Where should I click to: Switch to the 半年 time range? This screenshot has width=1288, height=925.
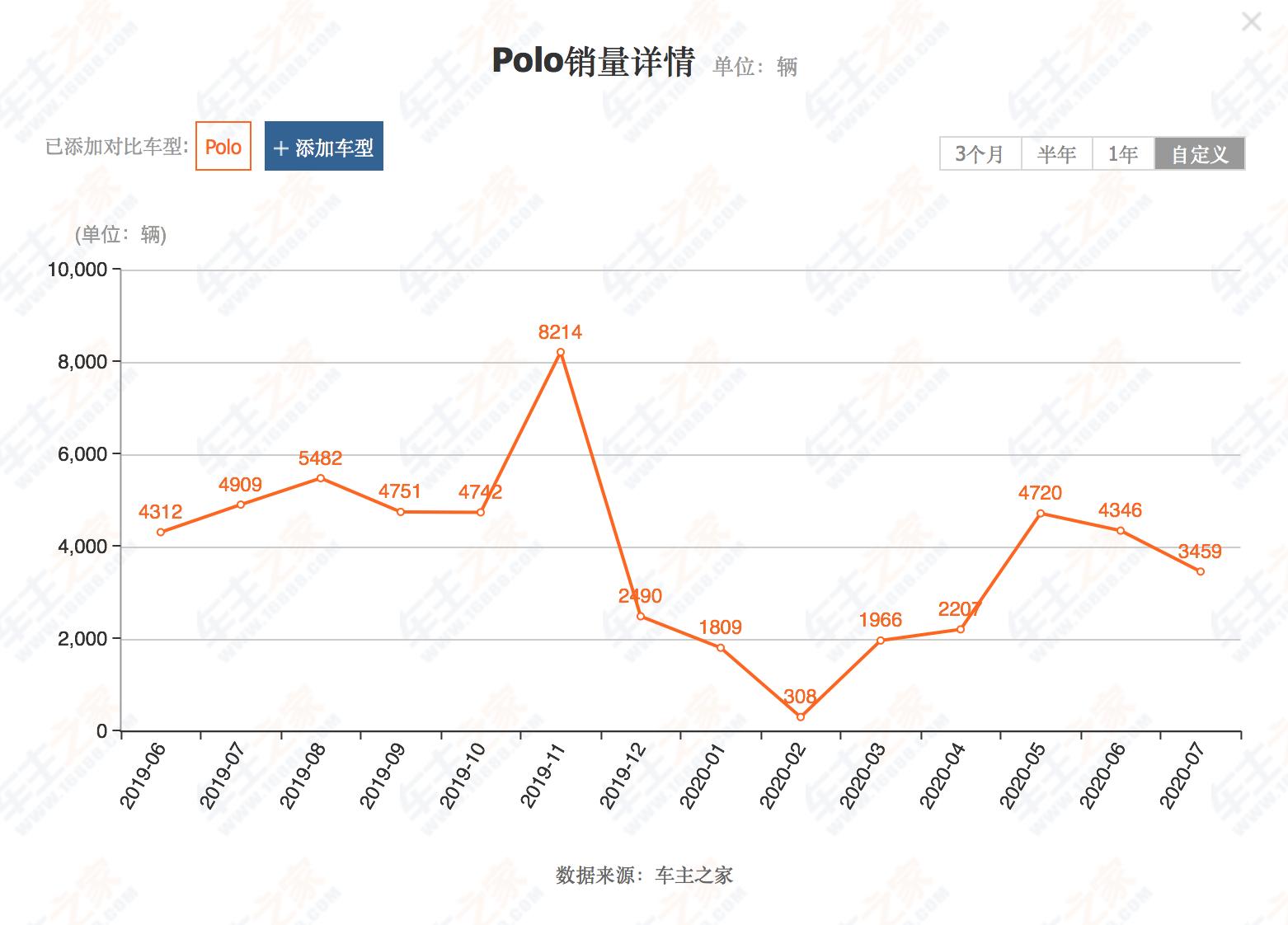coord(1056,154)
